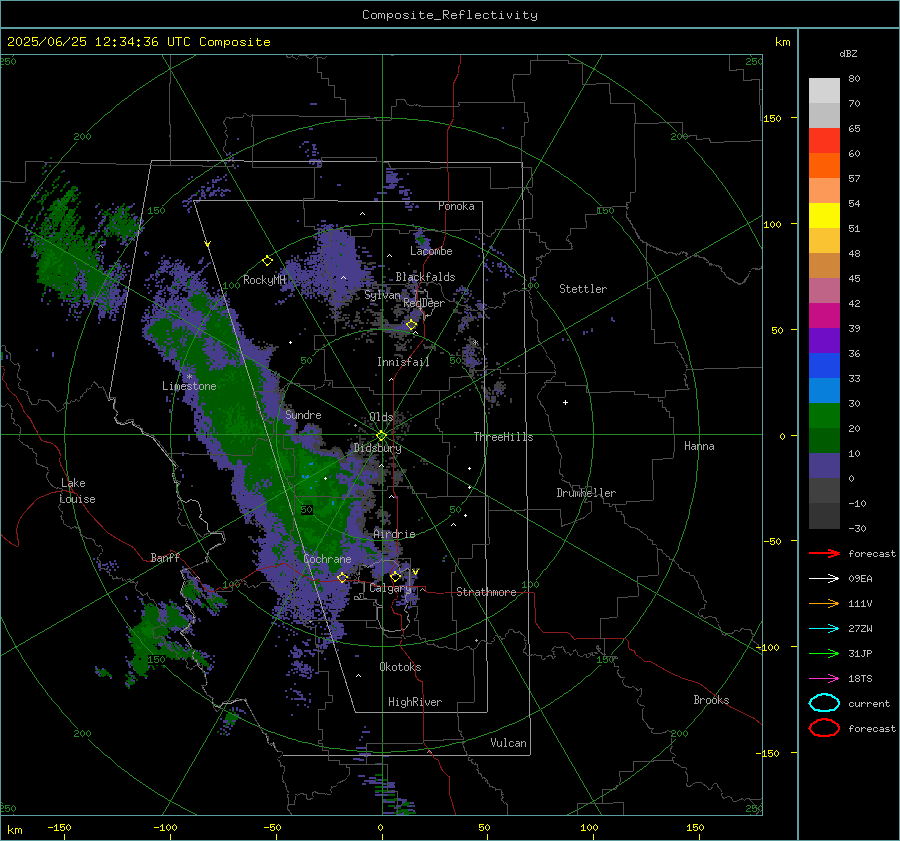Click the cyan current ellipse icon
900x841 pixels.
(x=824, y=703)
